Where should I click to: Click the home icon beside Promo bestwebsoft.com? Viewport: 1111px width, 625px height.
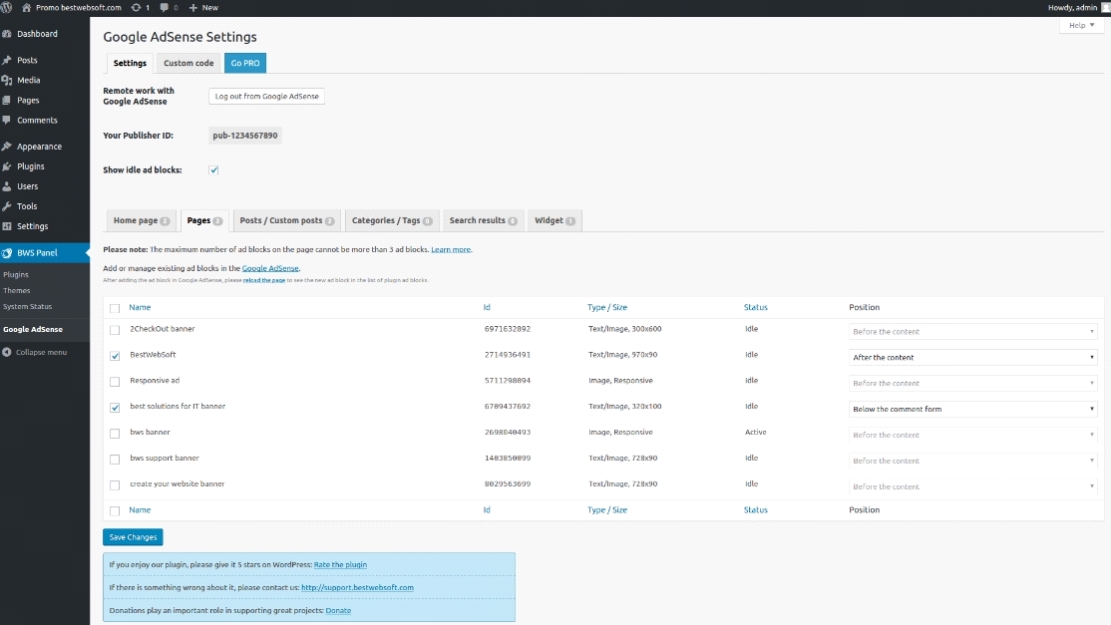point(27,8)
